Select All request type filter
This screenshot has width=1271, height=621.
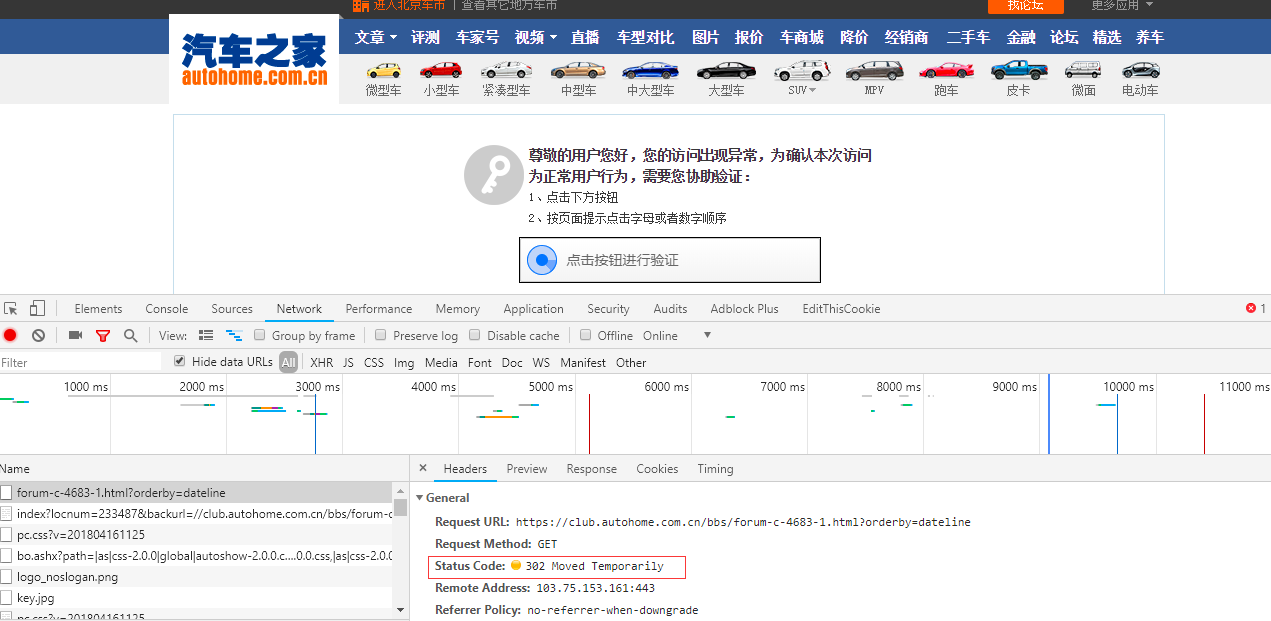tap(288, 362)
